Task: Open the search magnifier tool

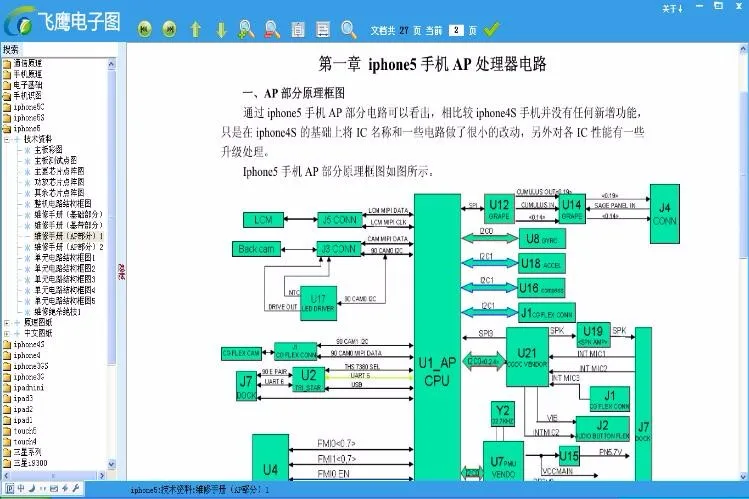Action: click(349, 30)
